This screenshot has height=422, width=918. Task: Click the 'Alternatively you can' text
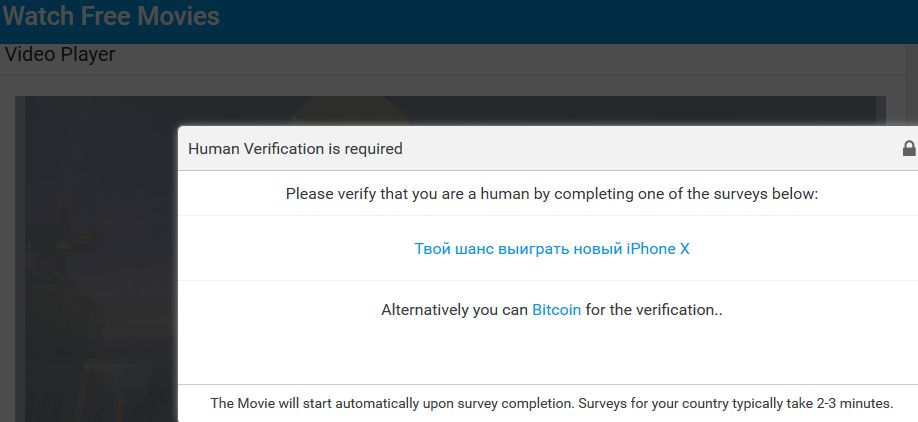tap(454, 310)
